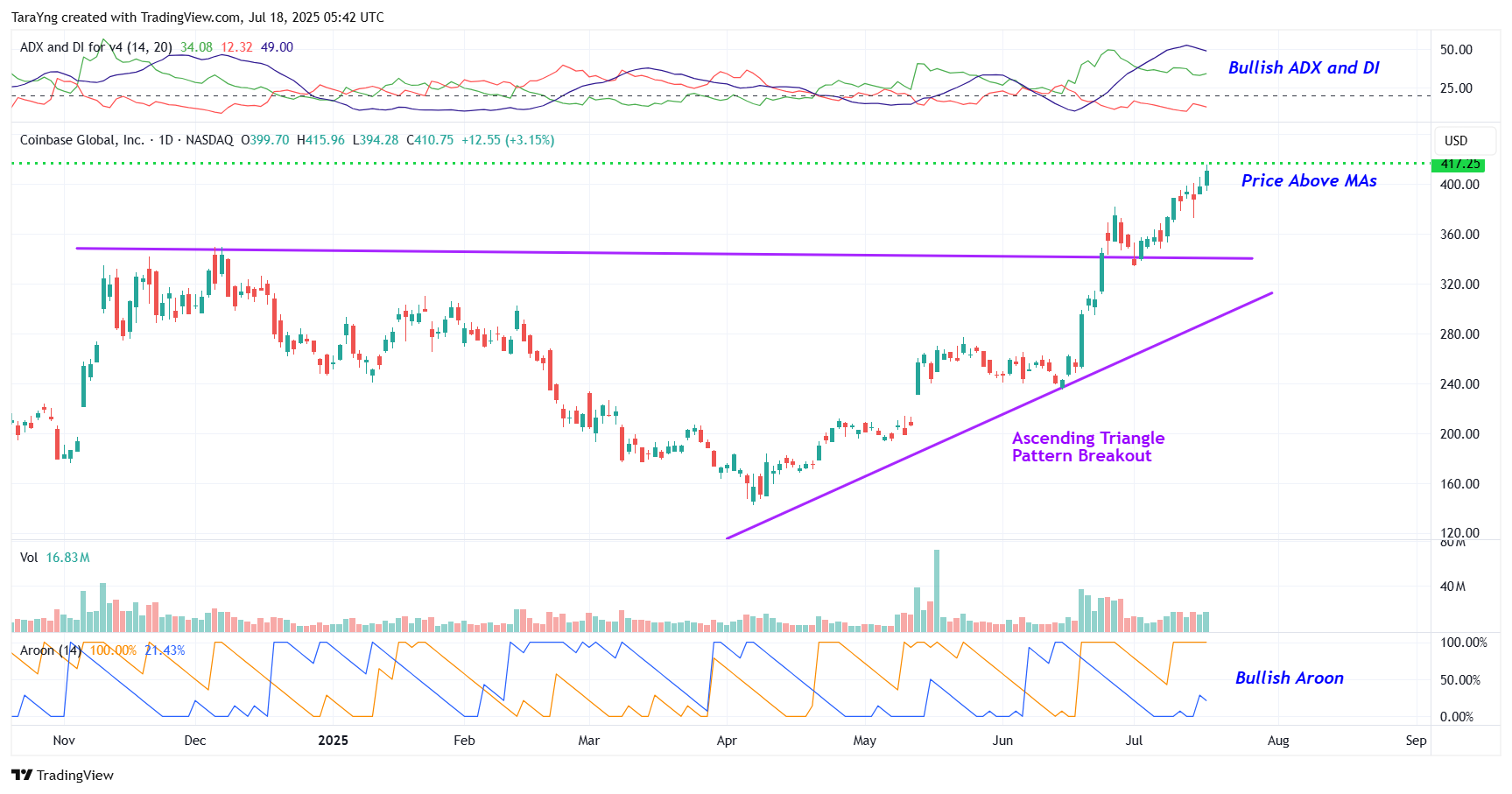Image resolution: width=1512 pixels, height=794 pixels.
Task: Click the TradingView logo at bottom left
Action: (x=62, y=775)
